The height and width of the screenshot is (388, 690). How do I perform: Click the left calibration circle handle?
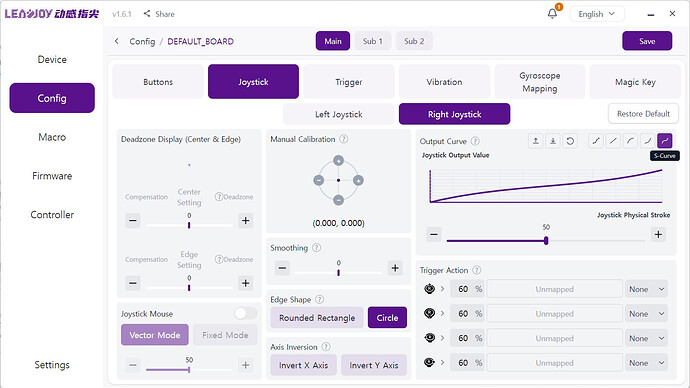click(x=319, y=180)
